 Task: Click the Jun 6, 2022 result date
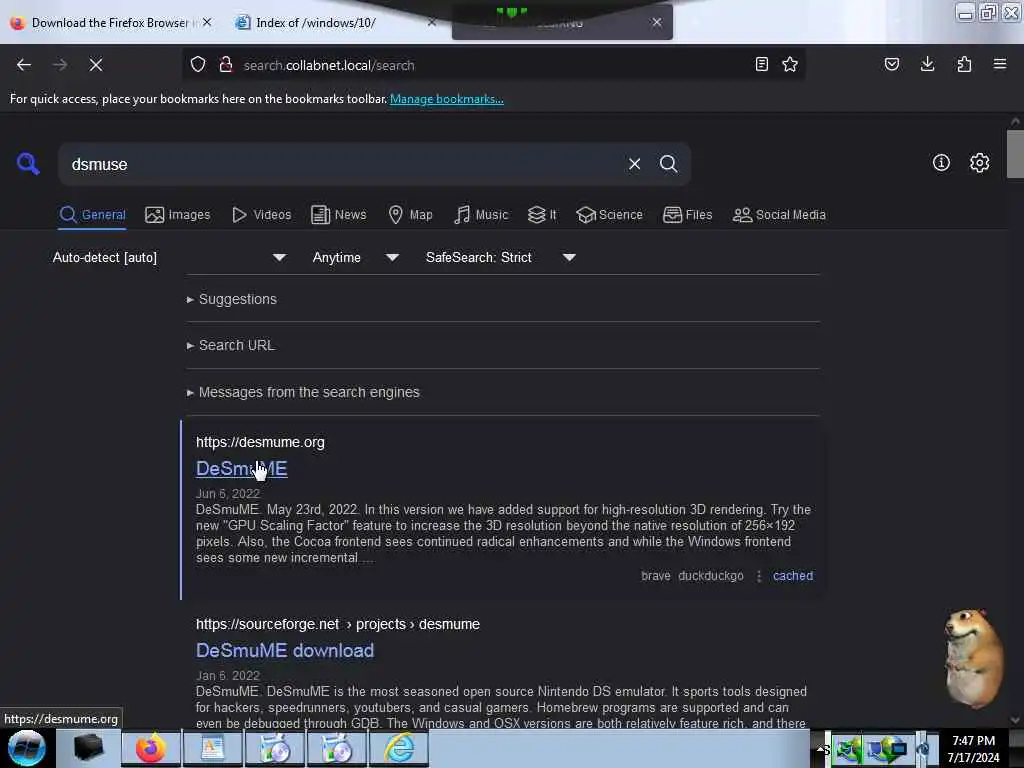(228, 494)
